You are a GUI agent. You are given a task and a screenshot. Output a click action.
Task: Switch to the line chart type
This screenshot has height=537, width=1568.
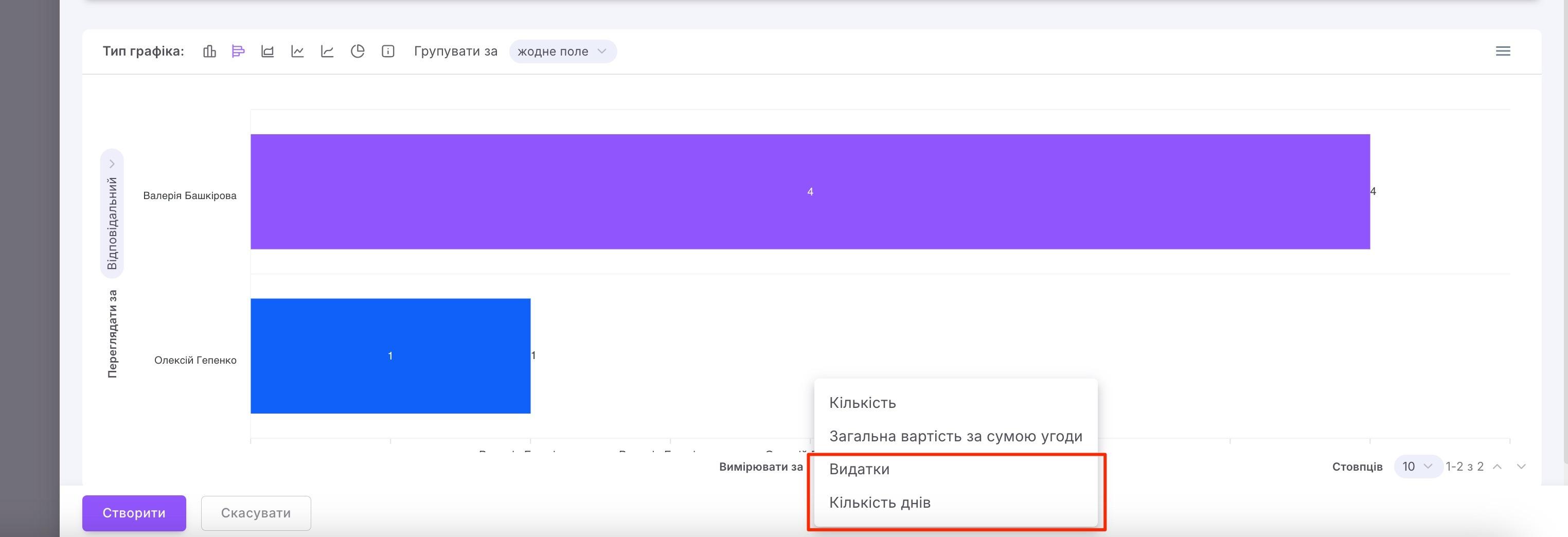point(298,51)
